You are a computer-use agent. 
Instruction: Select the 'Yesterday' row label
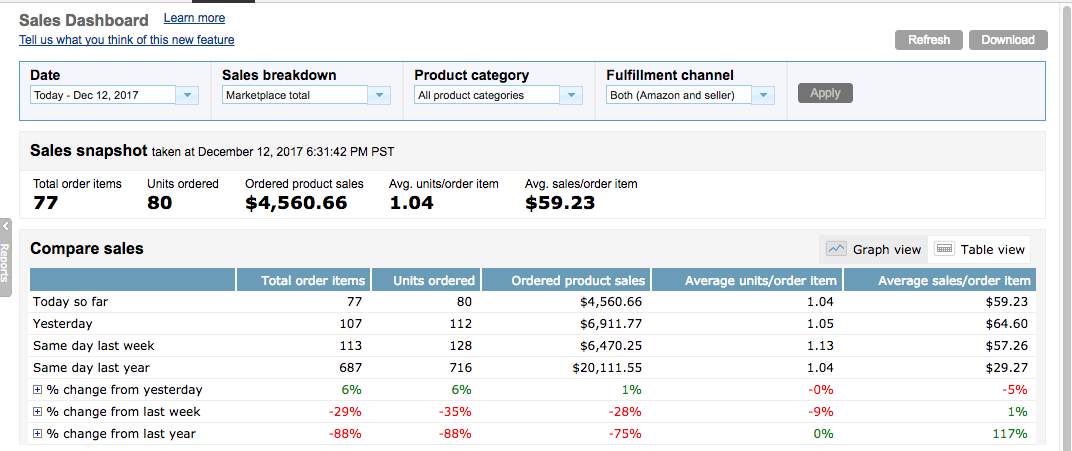[62, 324]
